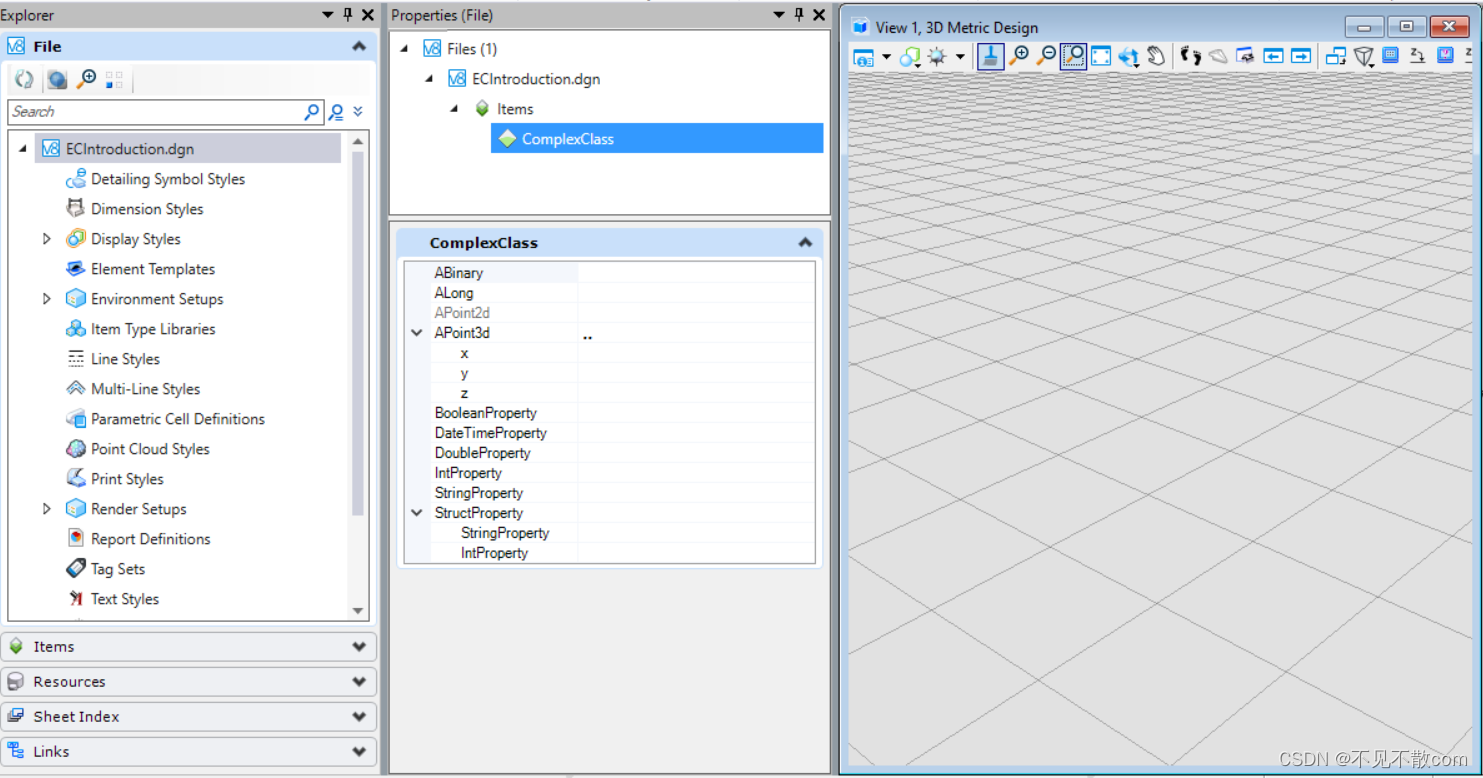
Task: Click the Explorer zoom magnifier icon
Action: [x=86, y=80]
